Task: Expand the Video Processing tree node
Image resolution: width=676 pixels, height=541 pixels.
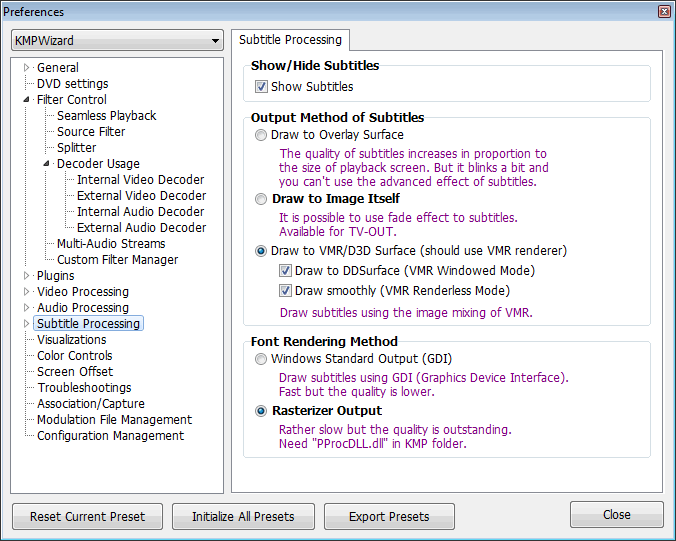Action: click(x=27, y=292)
